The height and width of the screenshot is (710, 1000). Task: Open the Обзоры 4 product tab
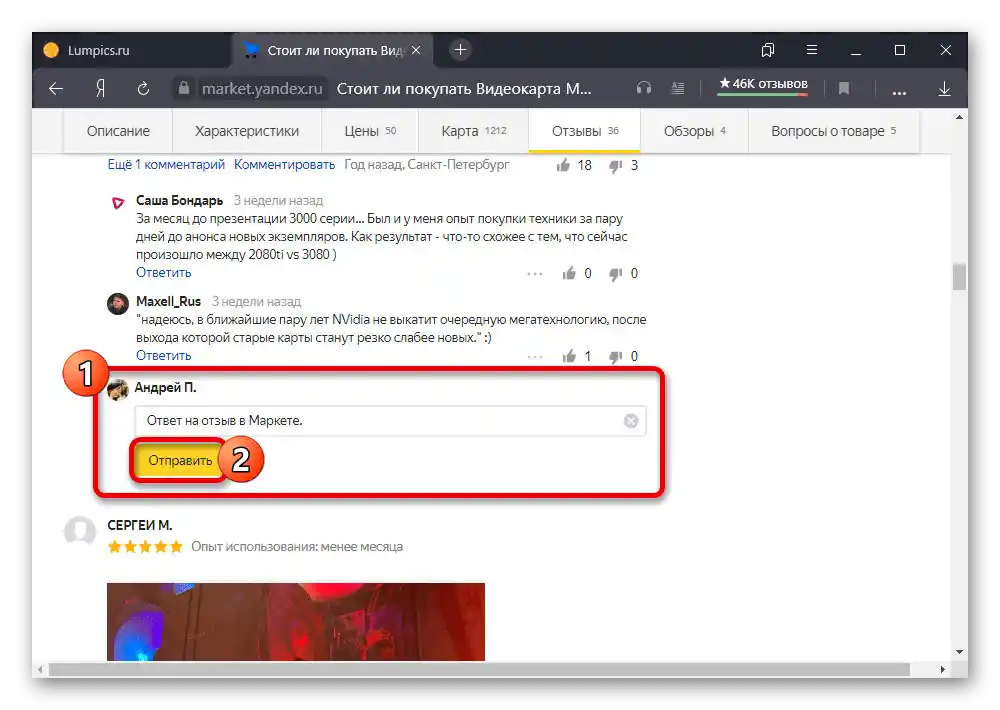[695, 131]
